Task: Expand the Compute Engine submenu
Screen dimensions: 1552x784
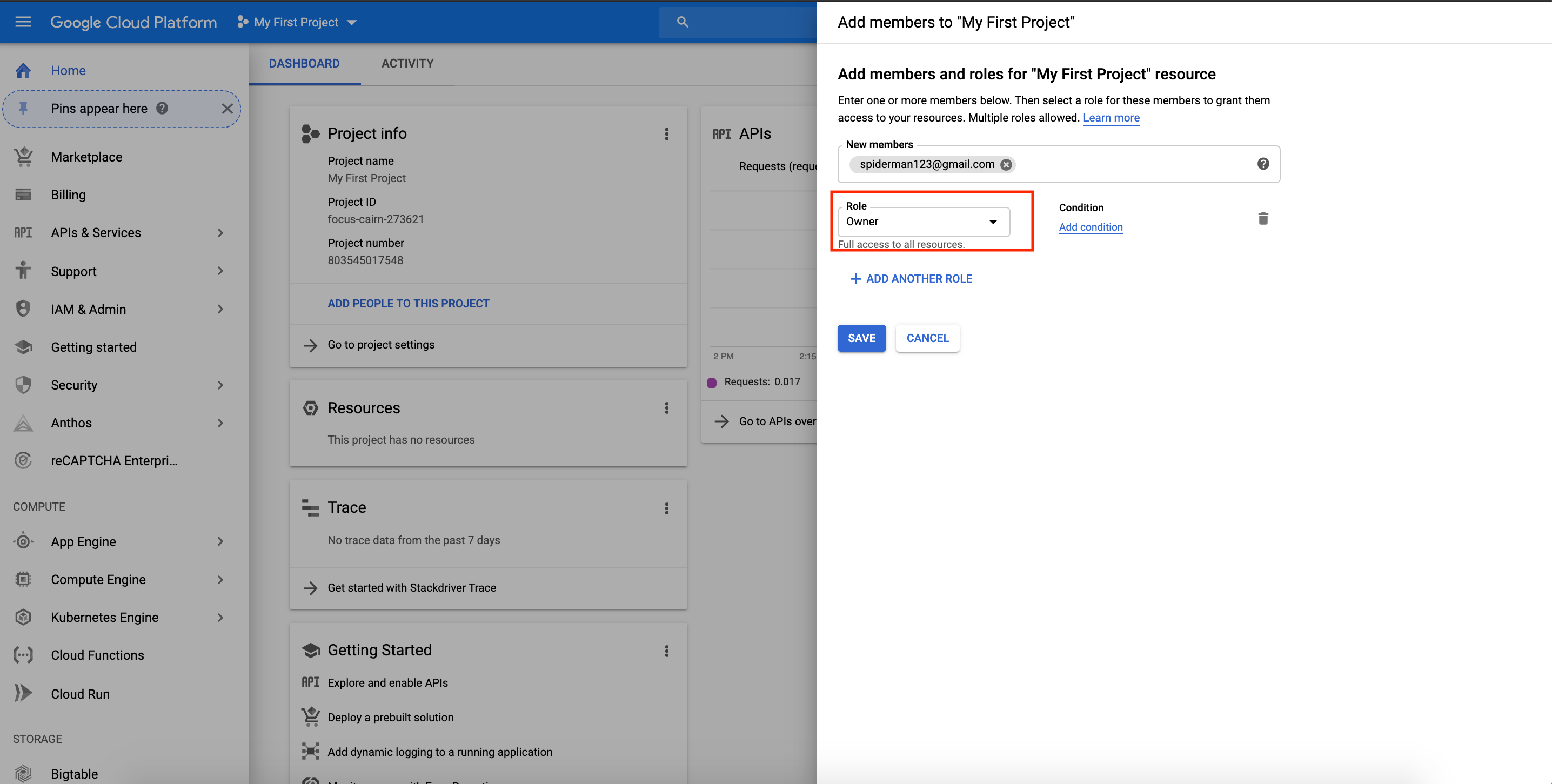Action: (x=220, y=580)
